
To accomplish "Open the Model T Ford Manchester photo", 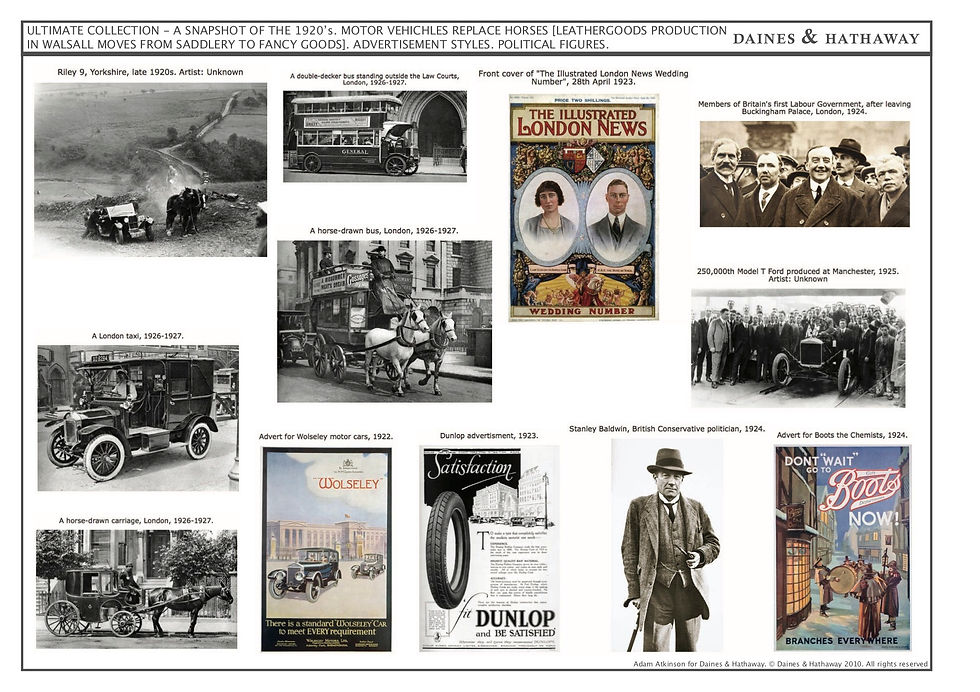I will pos(798,348).
